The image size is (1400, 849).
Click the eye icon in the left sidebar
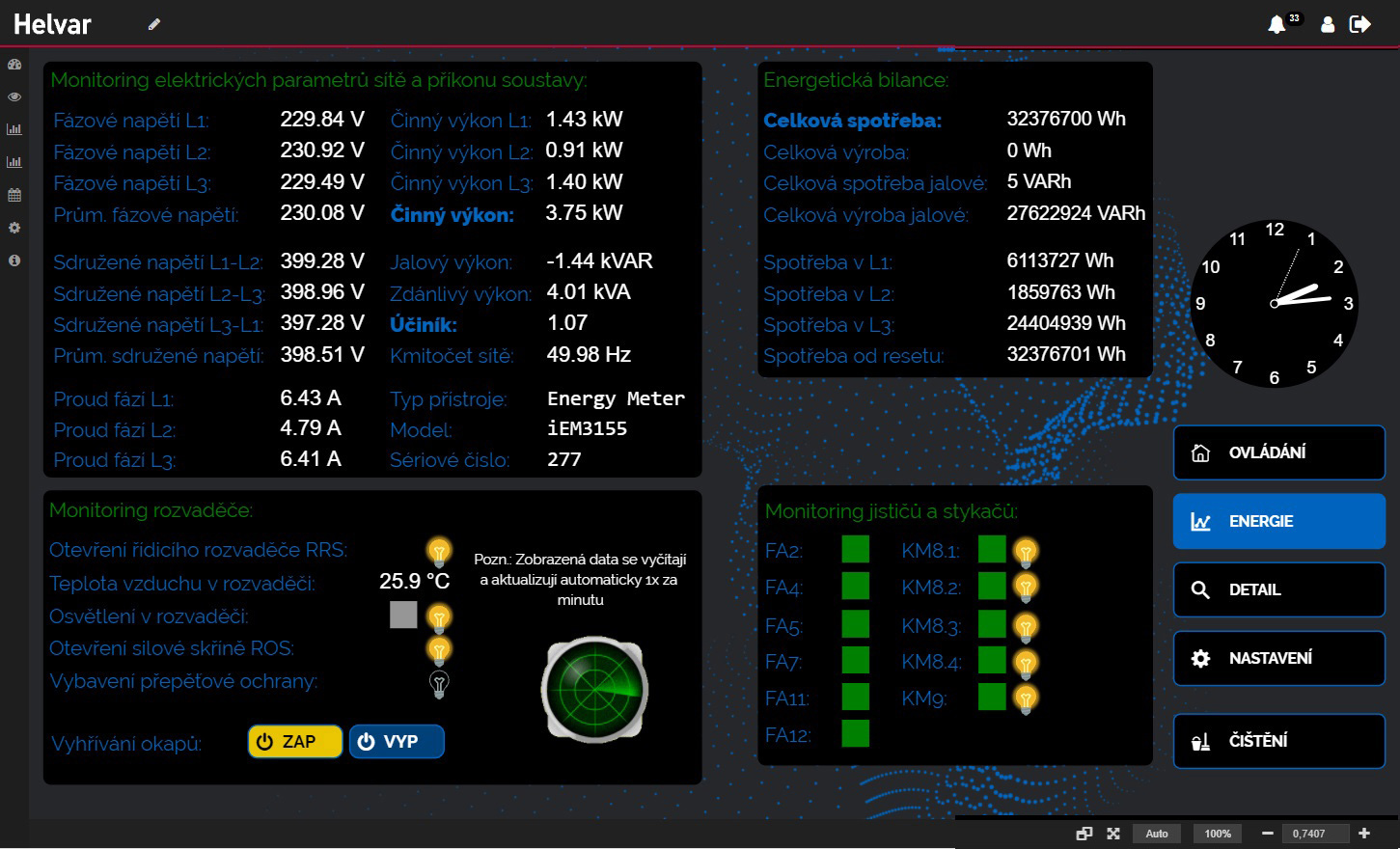[x=14, y=97]
